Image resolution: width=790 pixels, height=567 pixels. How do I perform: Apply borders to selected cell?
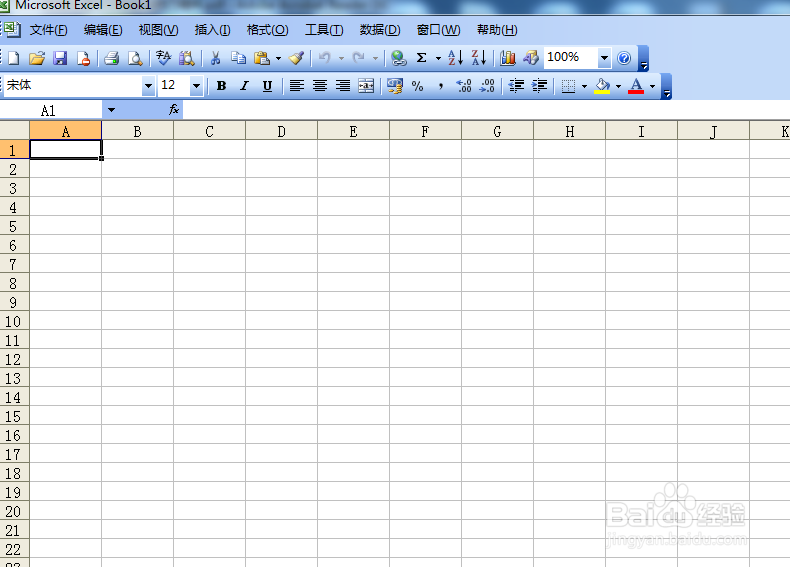(x=568, y=86)
